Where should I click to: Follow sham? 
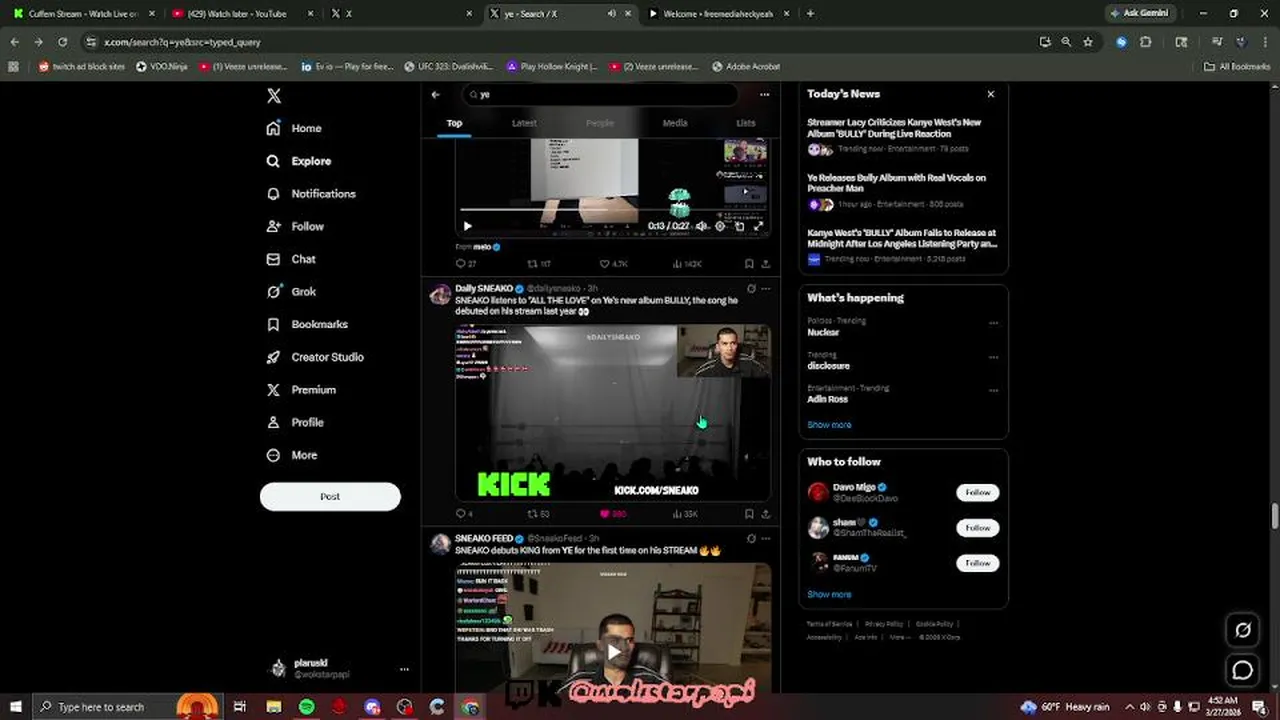pos(977,528)
